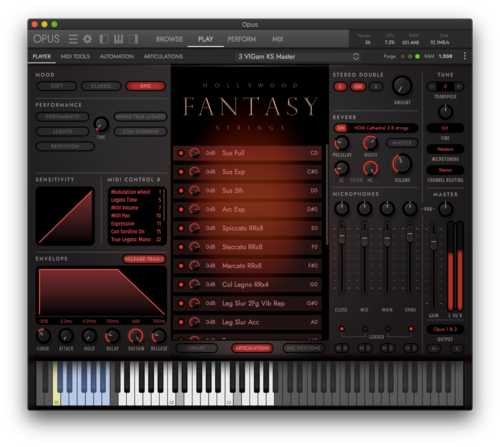Open the three-dot options menu

pos(465,56)
